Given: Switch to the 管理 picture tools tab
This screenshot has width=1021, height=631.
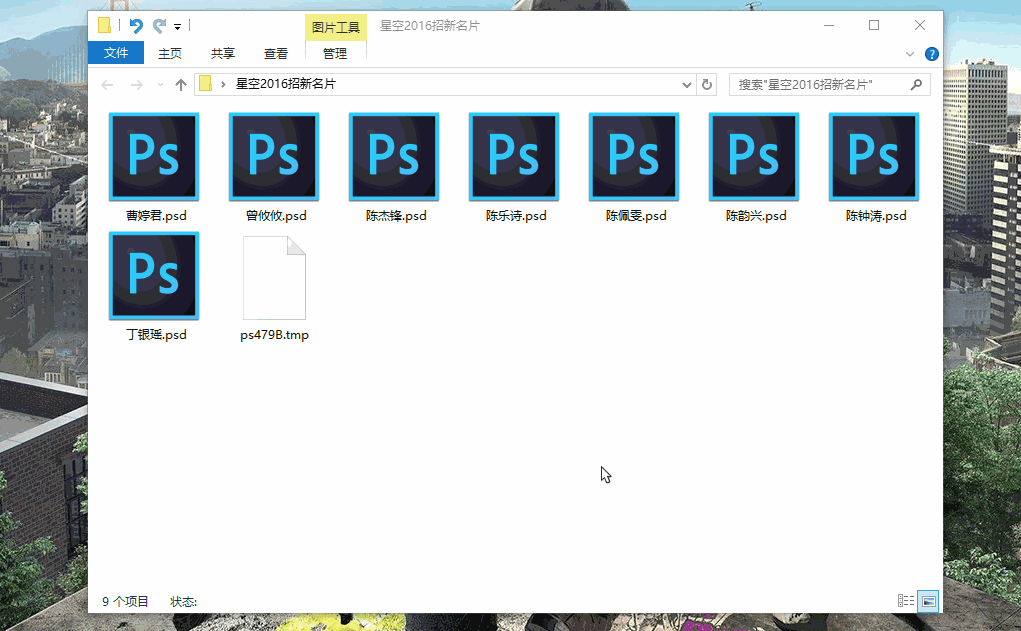Looking at the screenshot, I should click(x=335, y=54).
